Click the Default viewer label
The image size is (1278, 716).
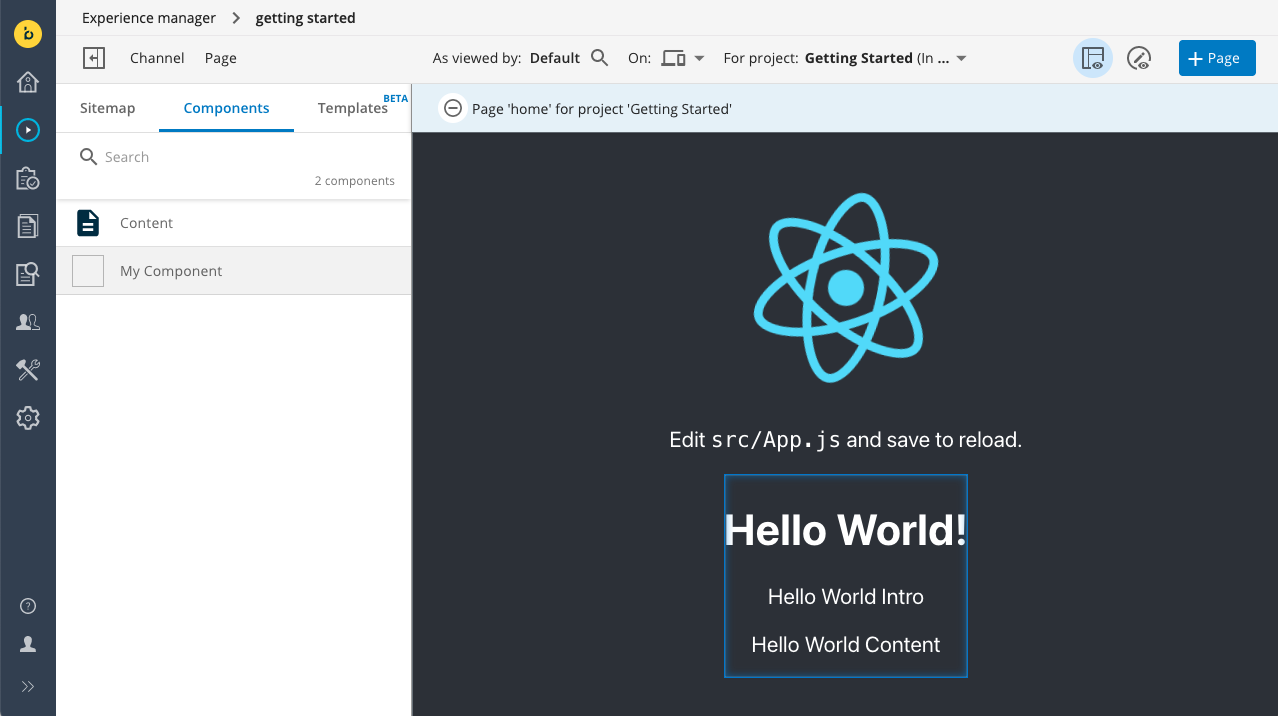tap(555, 58)
